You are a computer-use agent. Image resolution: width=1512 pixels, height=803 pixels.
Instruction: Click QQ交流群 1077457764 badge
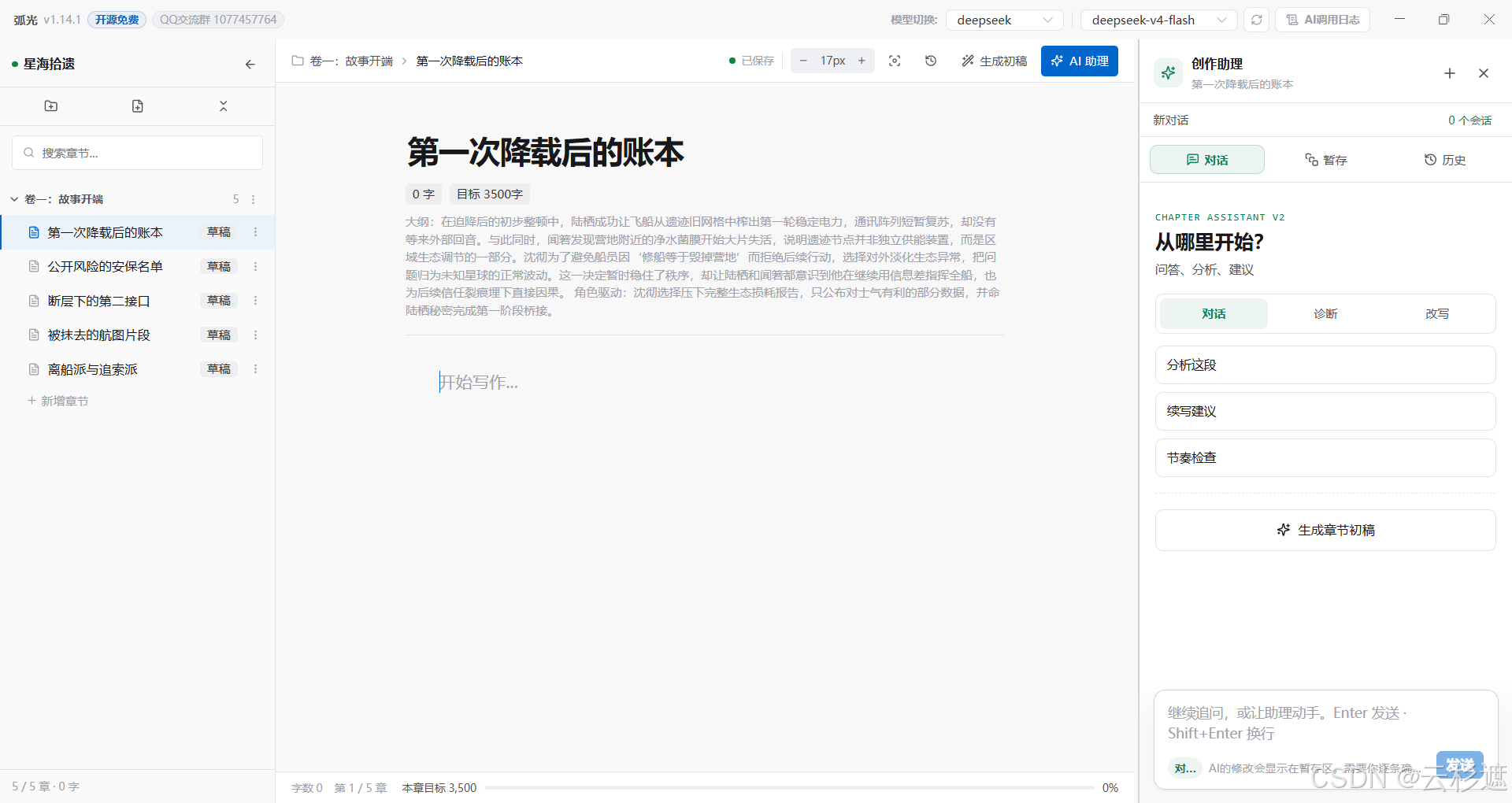218,20
